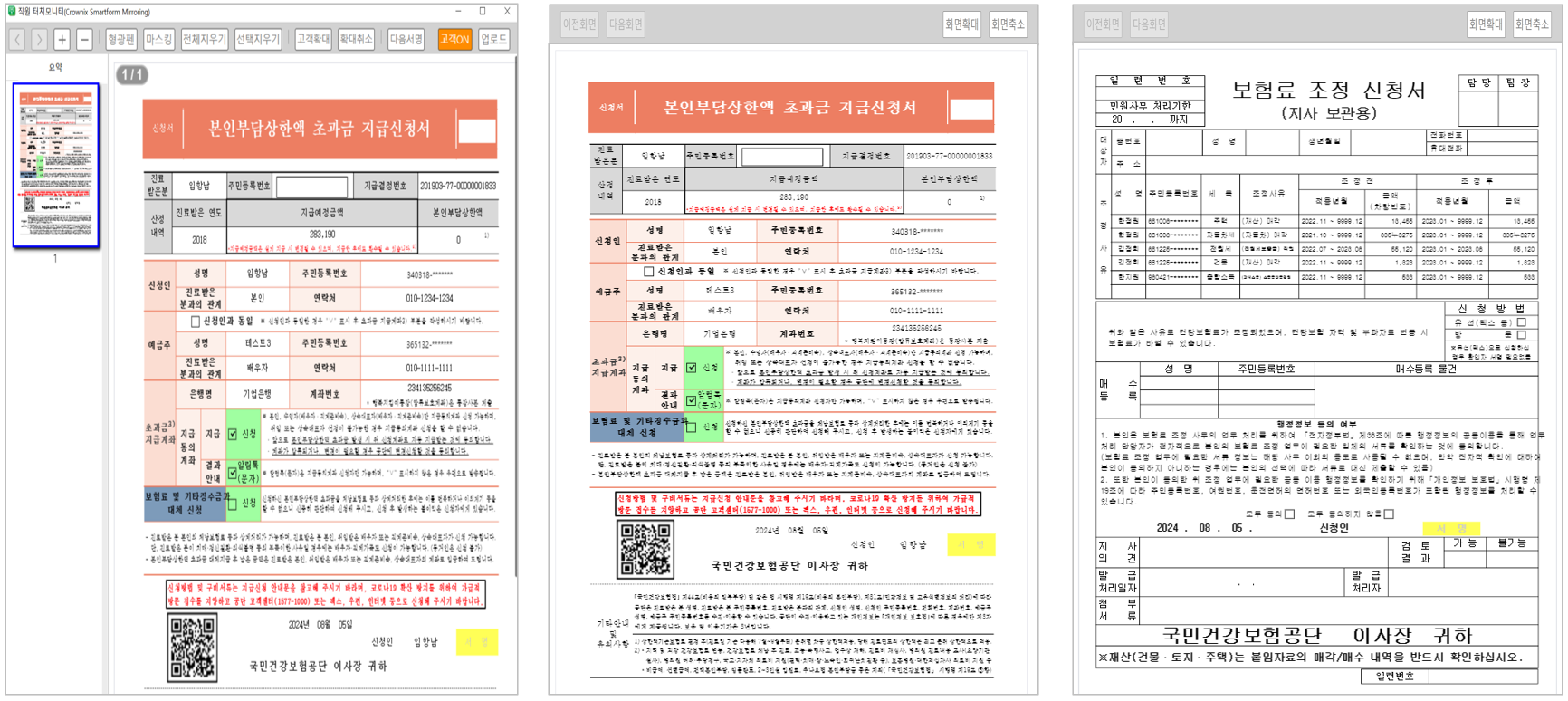Screen dimensions: 1568x701
Task: Click 주민등록번호 input box in middle viewer
Action: pos(782,156)
